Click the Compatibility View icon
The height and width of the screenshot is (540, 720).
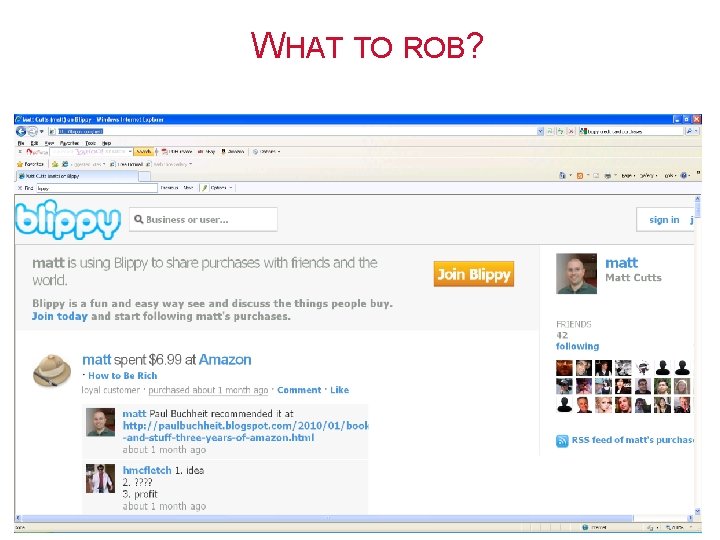(x=550, y=131)
